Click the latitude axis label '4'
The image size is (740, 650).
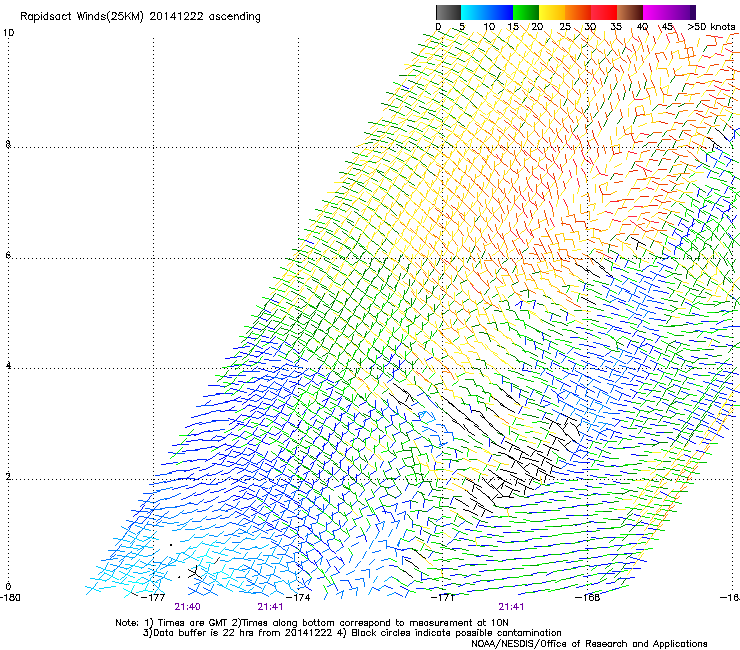[8, 366]
